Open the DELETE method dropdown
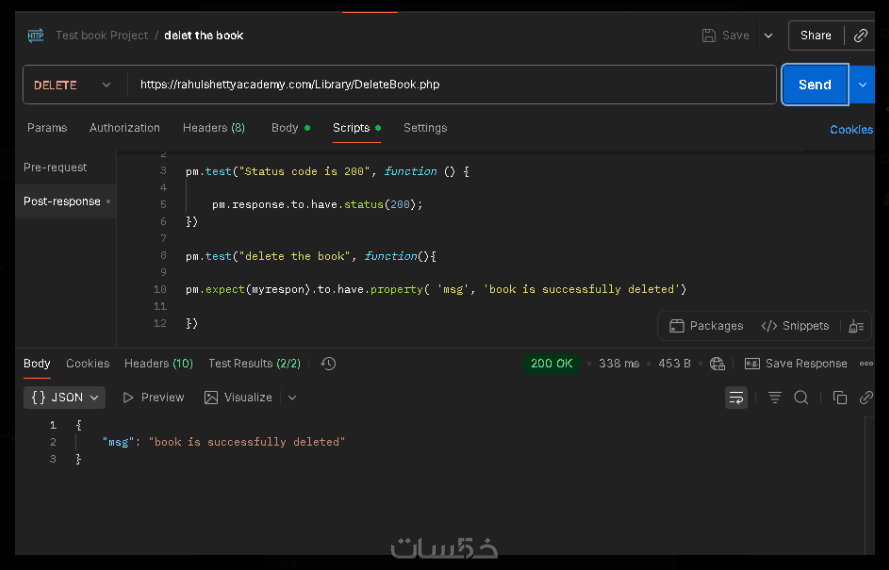 point(72,85)
